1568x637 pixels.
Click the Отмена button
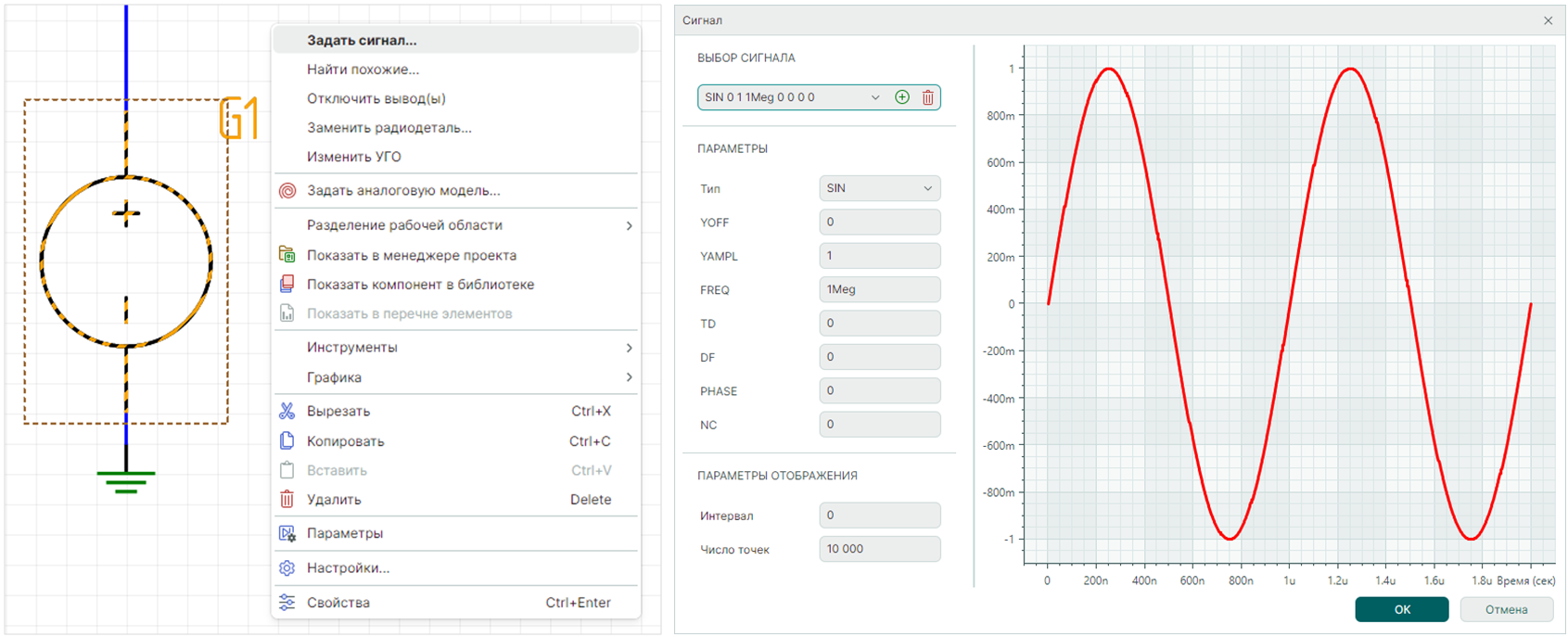pos(1506,609)
